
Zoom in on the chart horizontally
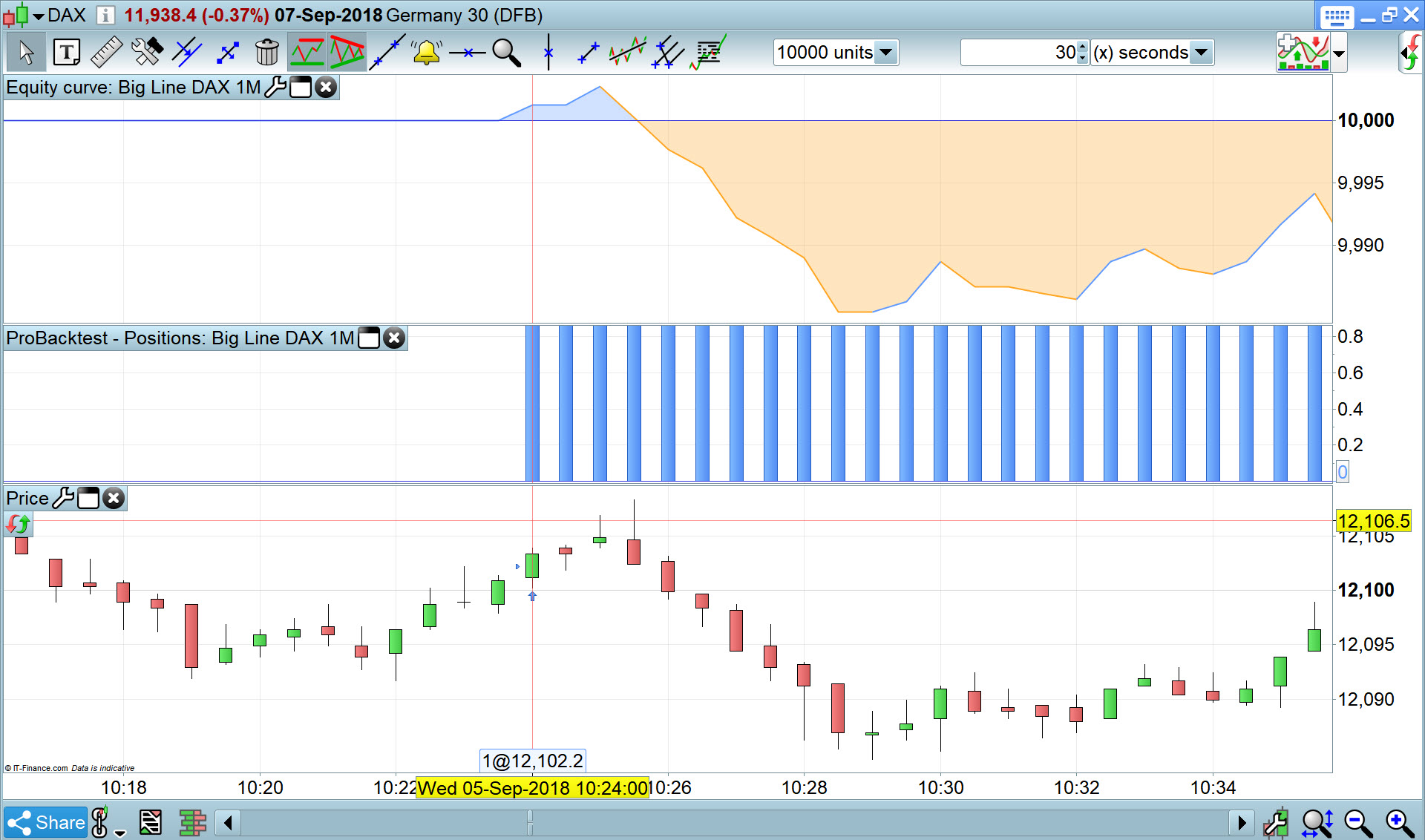(1399, 822)
